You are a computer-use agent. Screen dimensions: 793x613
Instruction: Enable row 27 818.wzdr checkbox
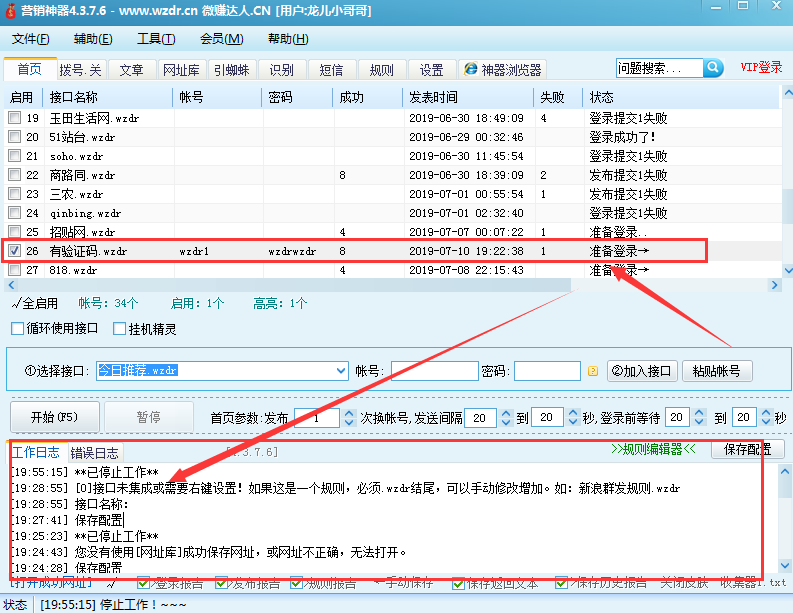tap(15, 269)
